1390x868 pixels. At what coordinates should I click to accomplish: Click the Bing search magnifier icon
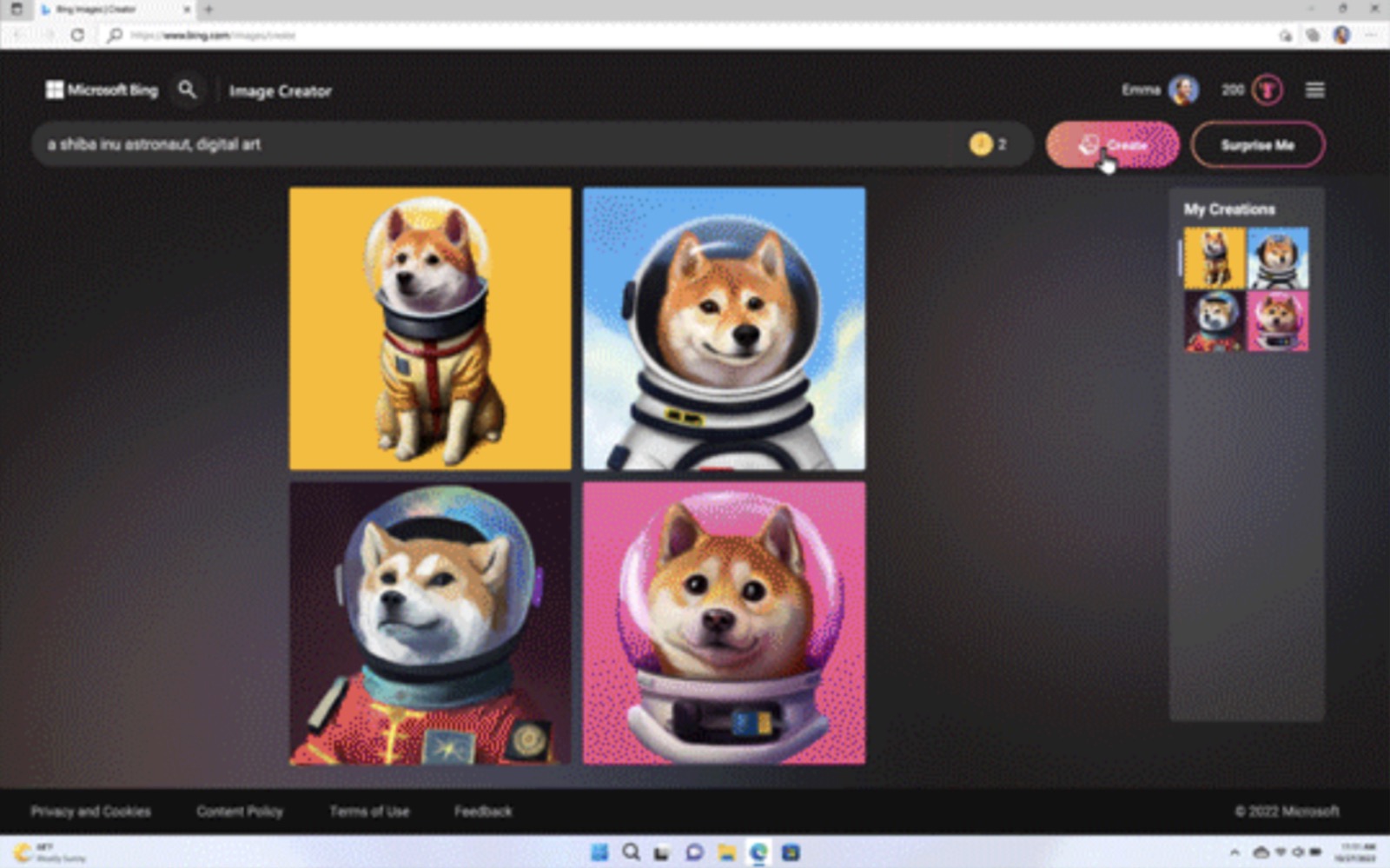[x=187, y=89]
